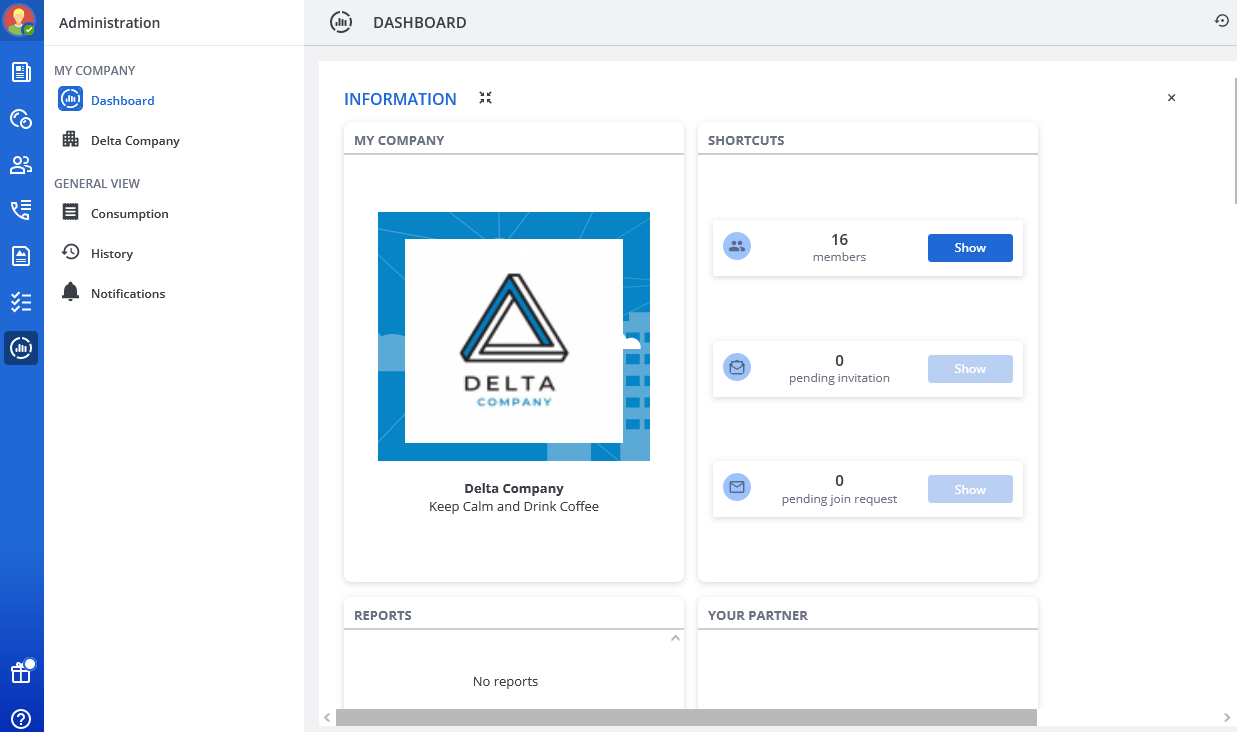The image size is (1237, 732).
Task: Open the call log sidebar icon
Action: 21,210
